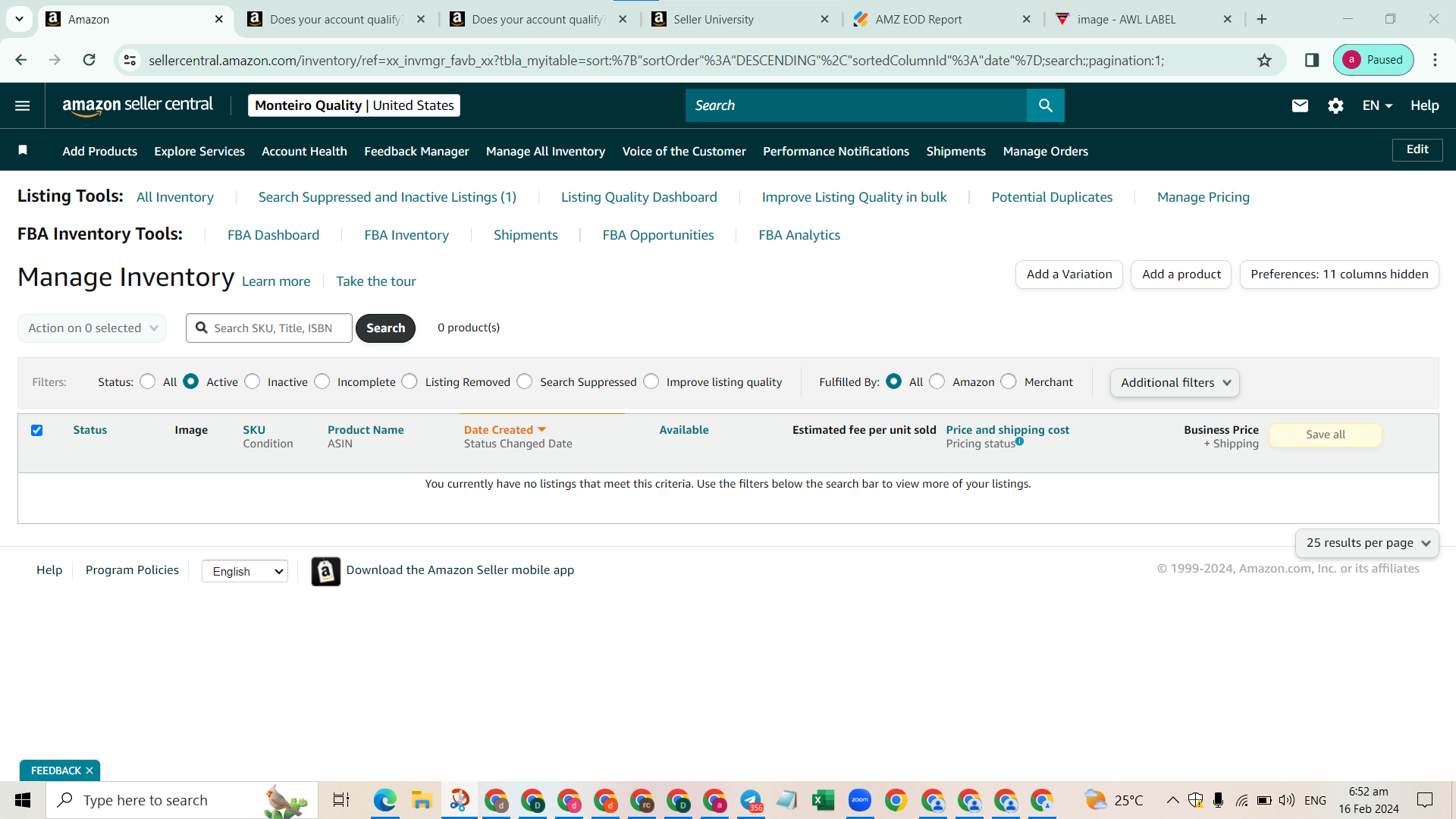The height and width of the screenshot is (819, 1456).
Task: Select Status Incomplete radio button
Action: tap(322, 381)
